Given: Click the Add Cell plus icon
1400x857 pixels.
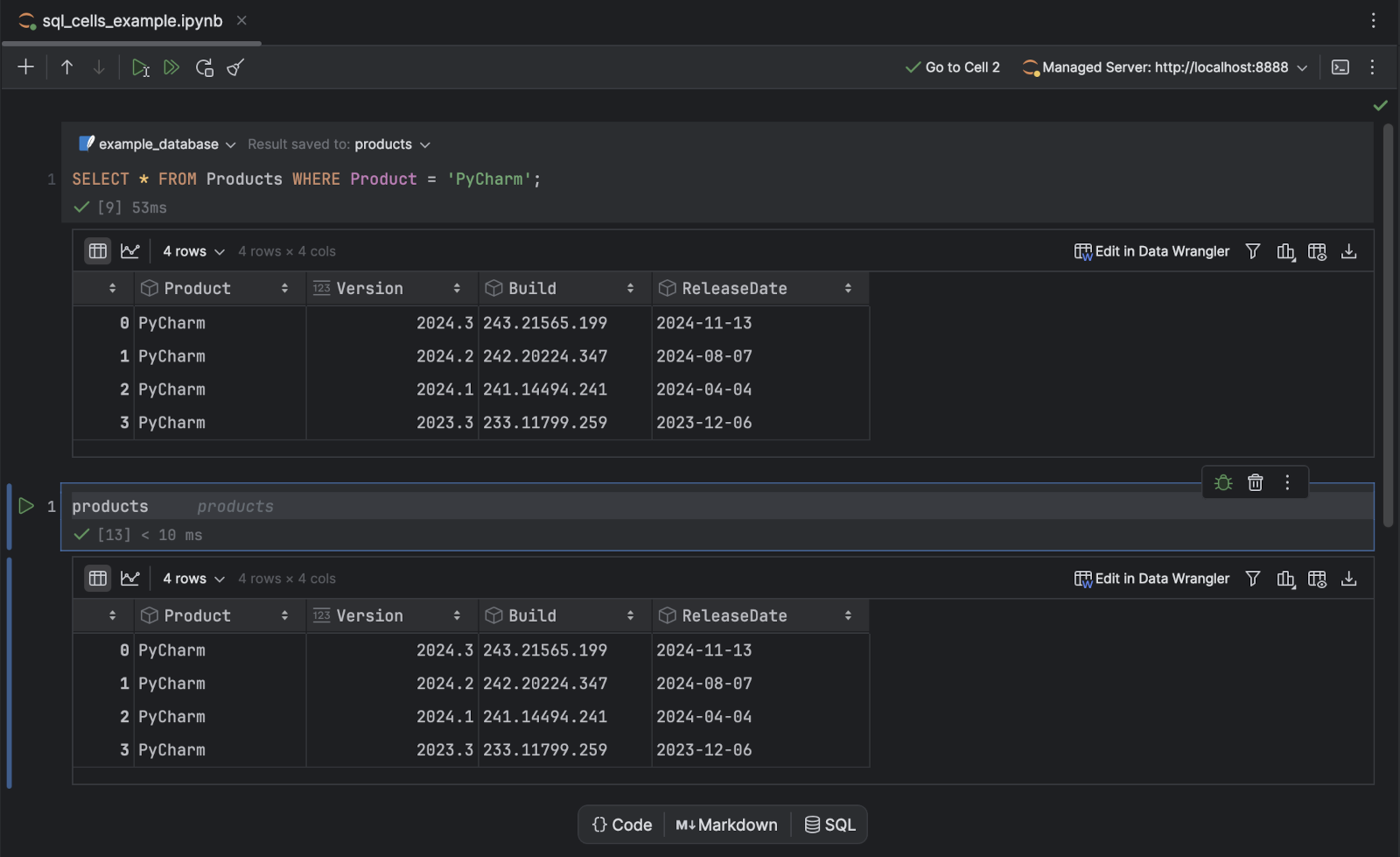Looking at the screenshot, I should 26,67.
